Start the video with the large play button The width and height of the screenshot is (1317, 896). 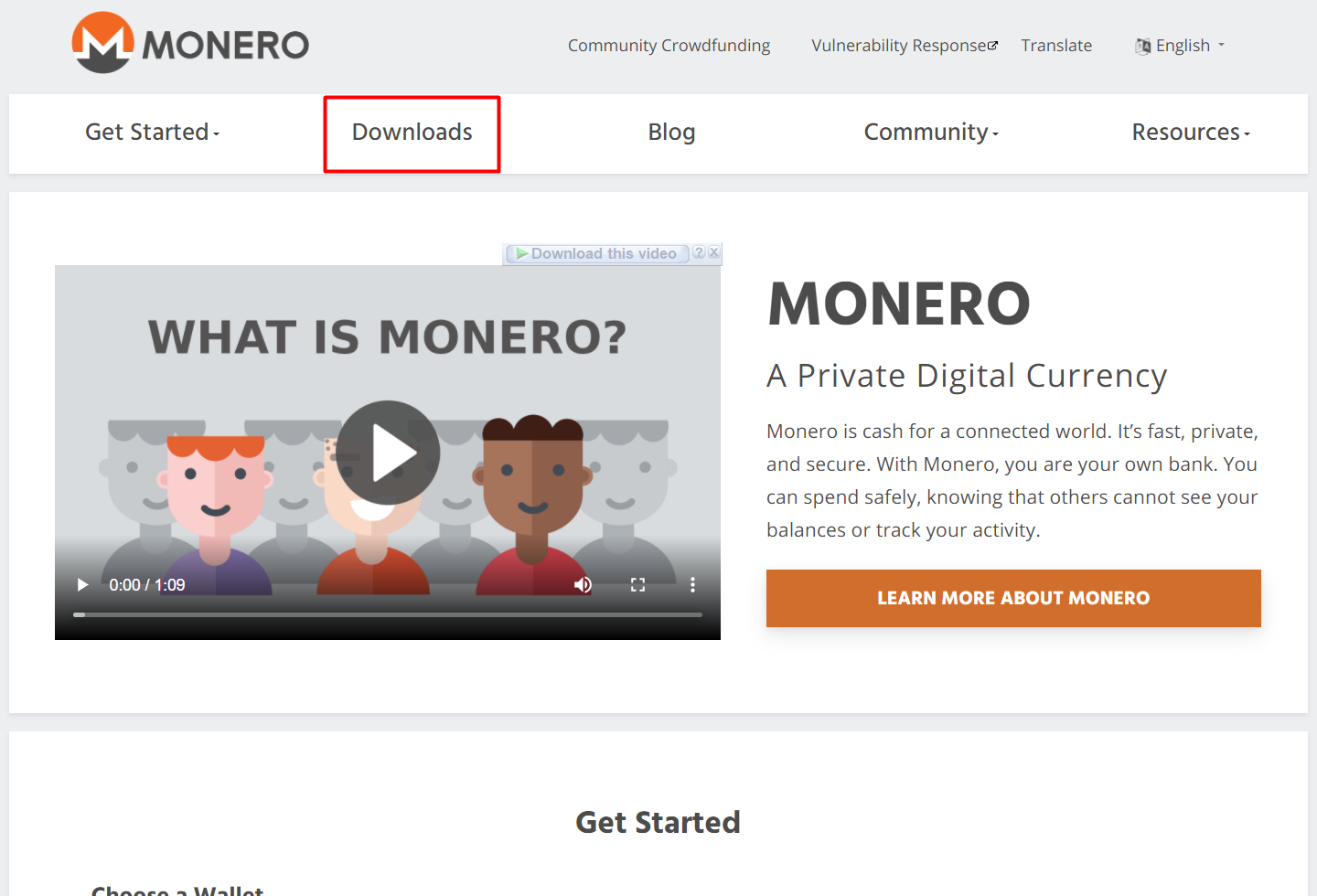click(388, 453)
